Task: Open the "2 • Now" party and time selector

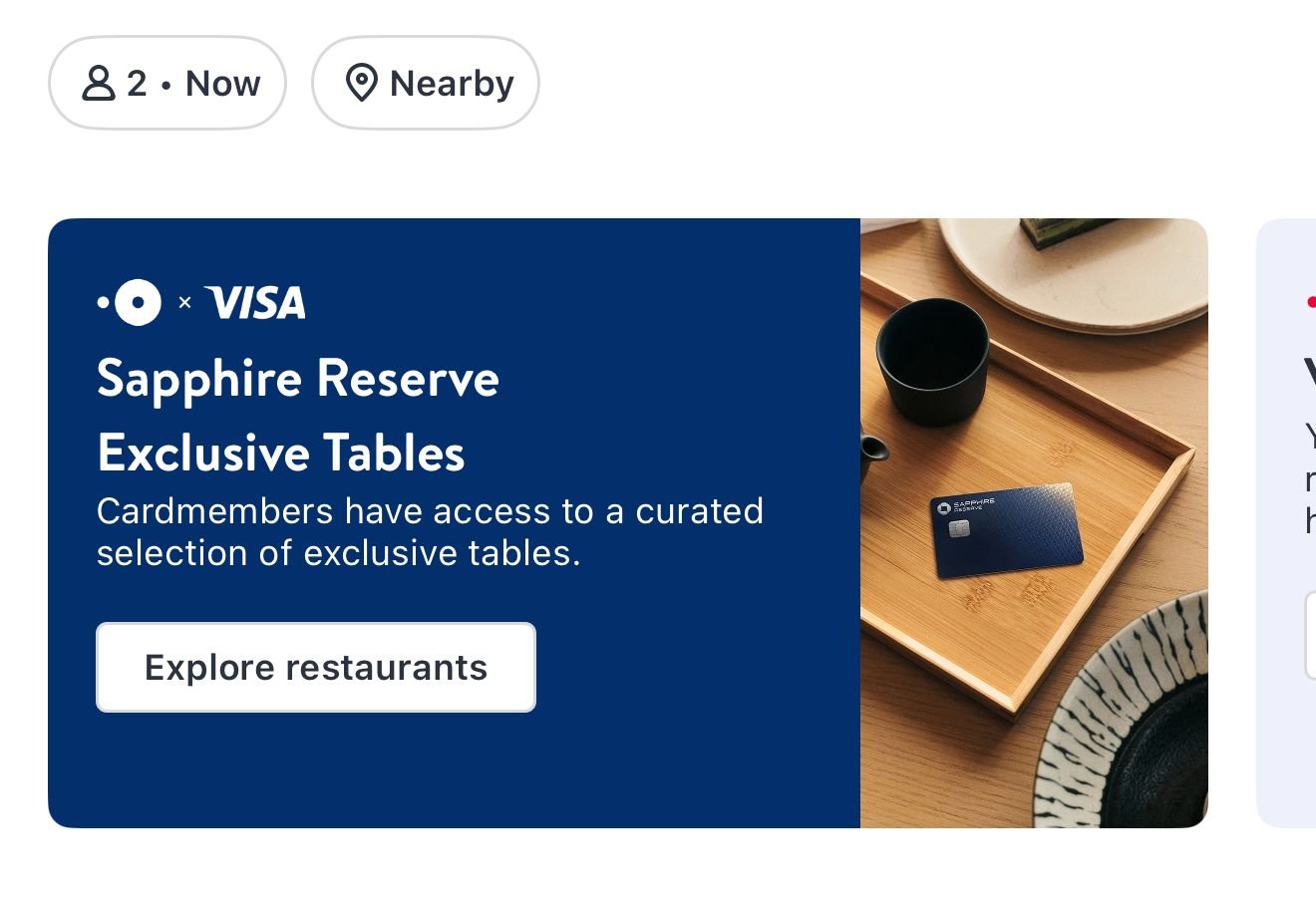Action: [x=167, y=84]
